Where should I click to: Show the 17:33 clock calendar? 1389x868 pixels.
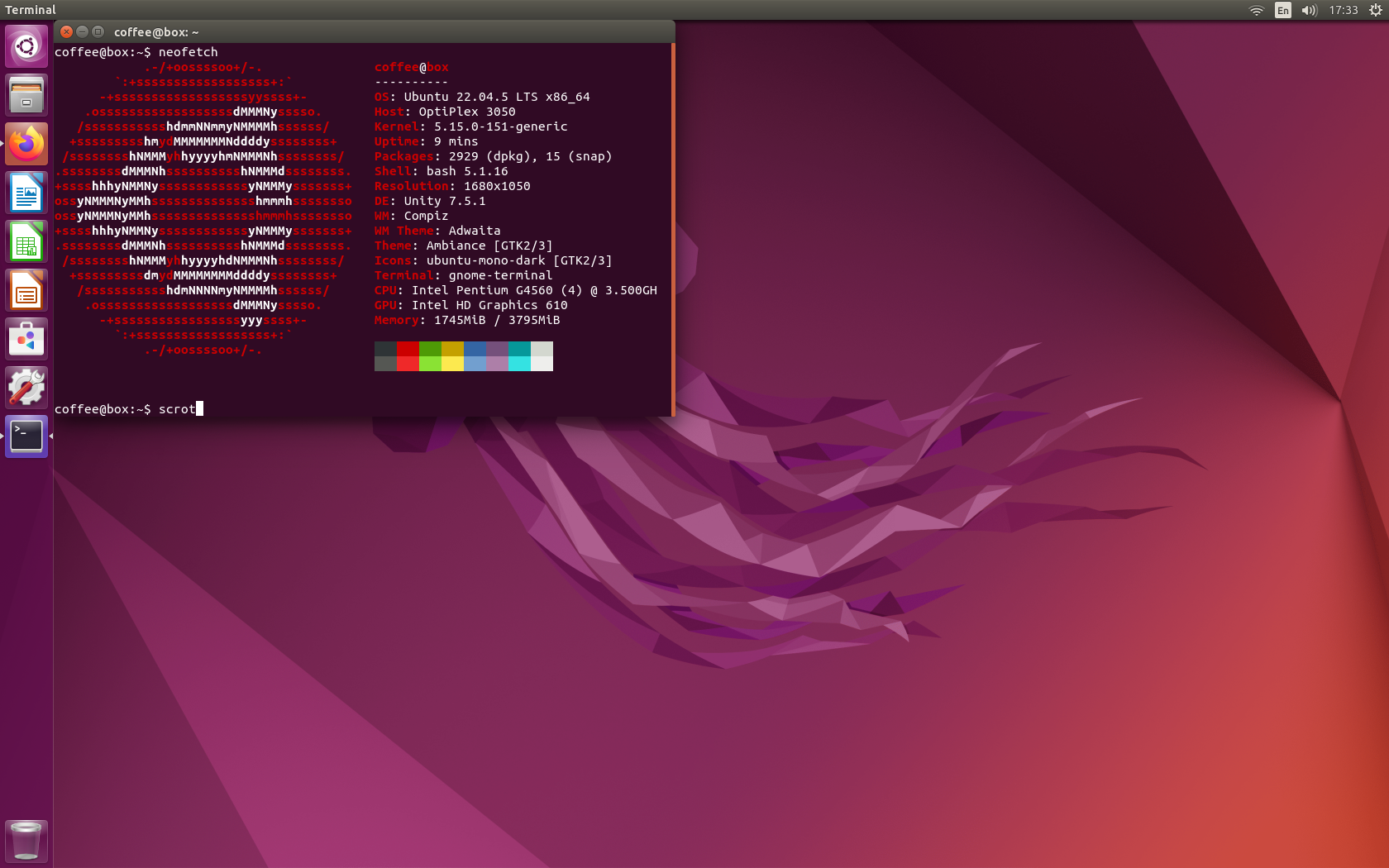[x=1344, y=10]
